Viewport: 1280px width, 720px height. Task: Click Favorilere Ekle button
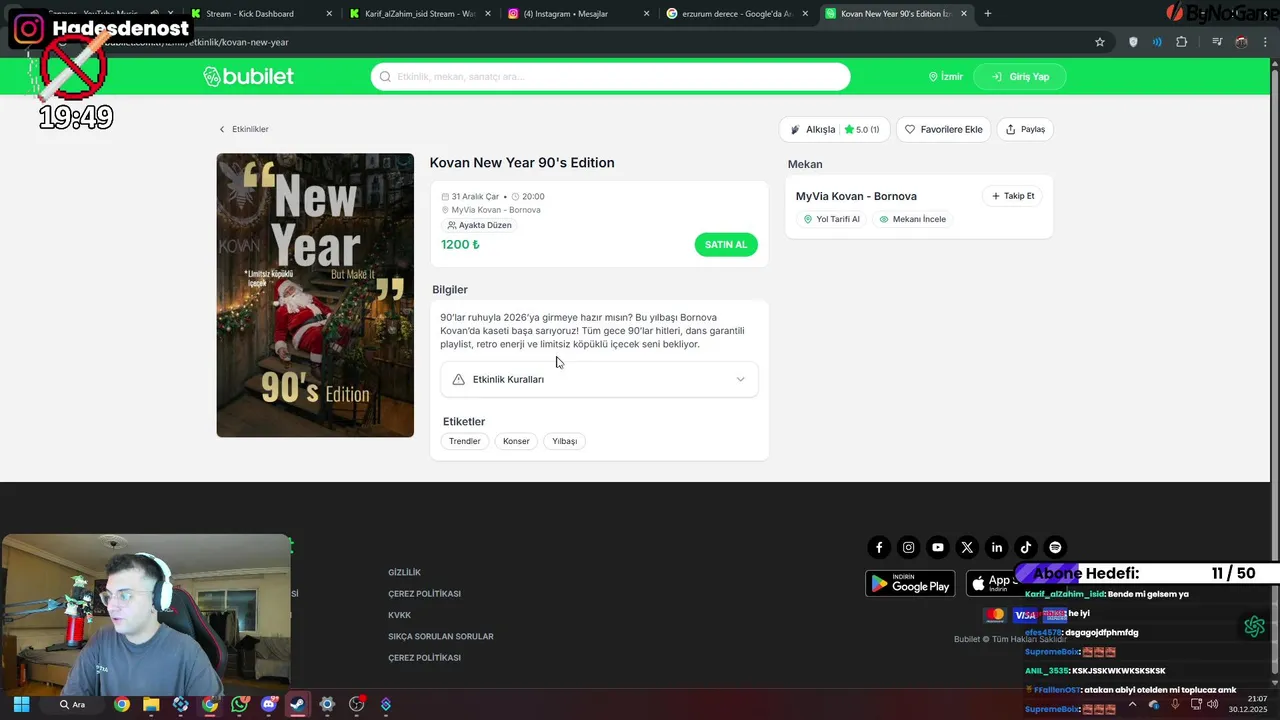pyautogui.click(x=943, y=129)
